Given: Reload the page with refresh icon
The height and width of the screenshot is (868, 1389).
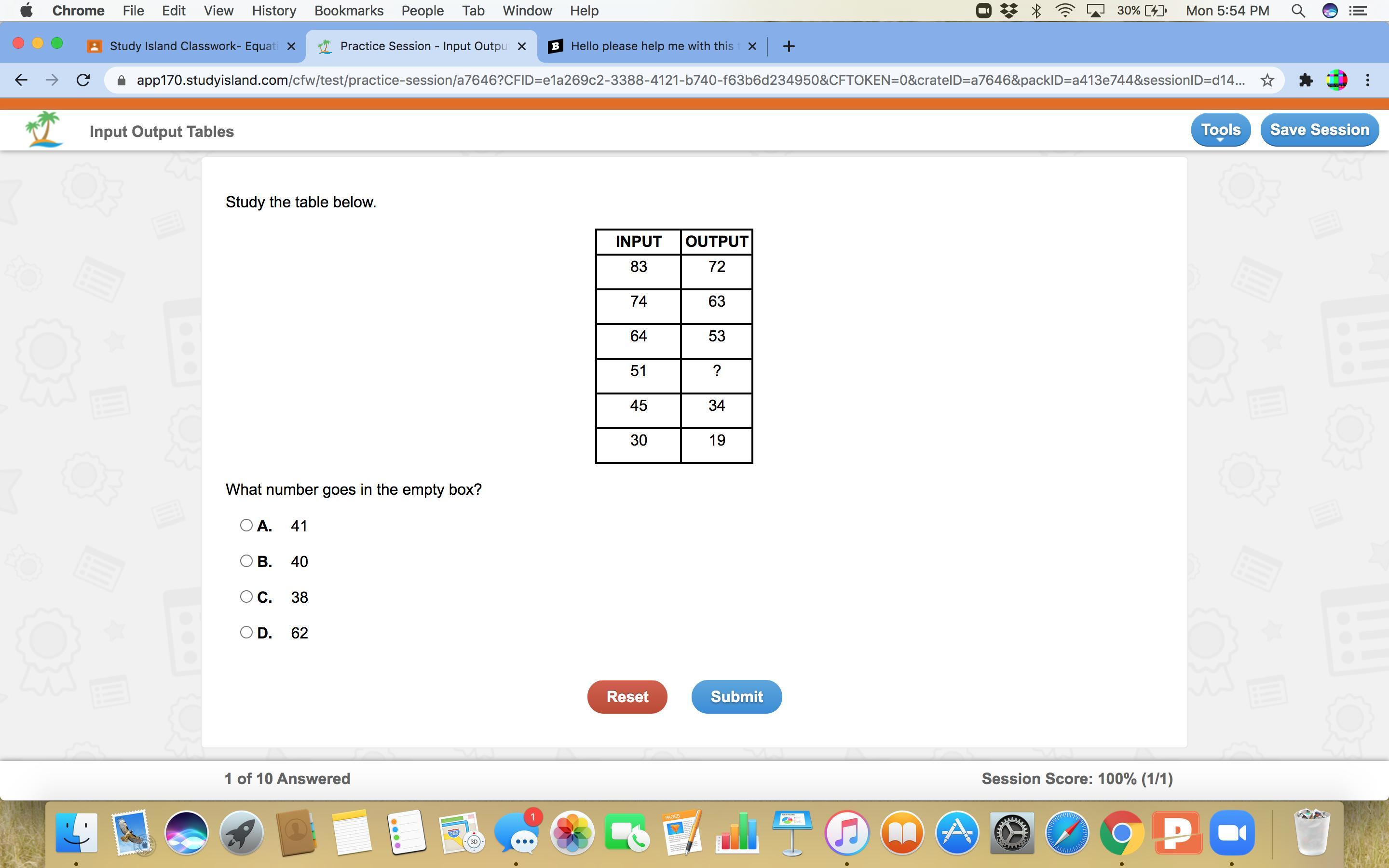Looking at the screenshot, I should tap(83, 81).
